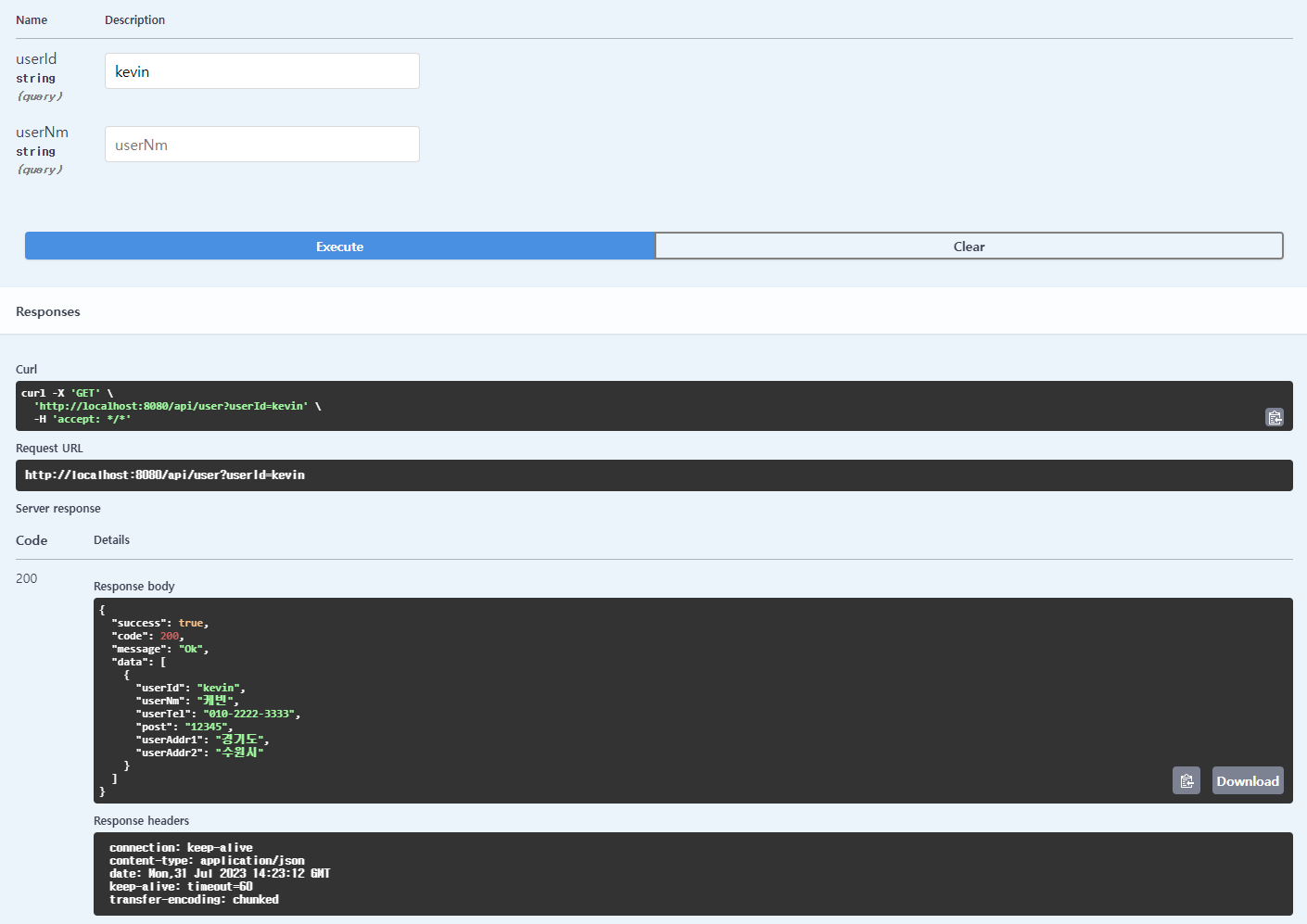
Task: Click the transfer-encoding: chunked line
Action: coord(194,900)
